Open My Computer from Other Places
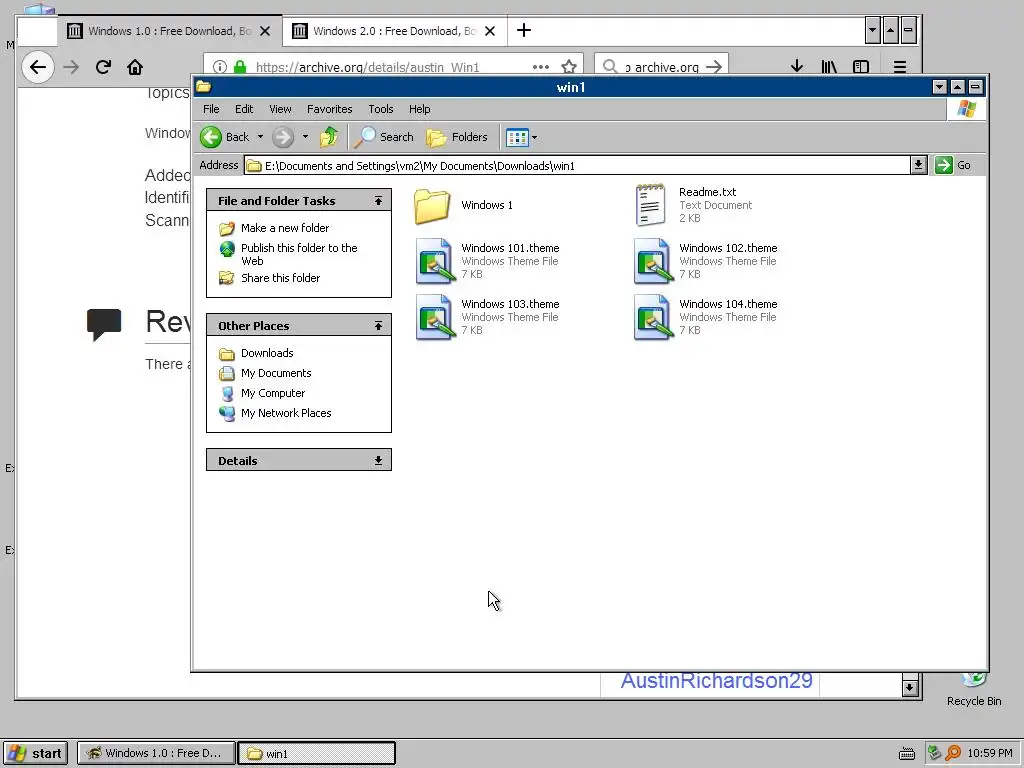Screen dimensions: 1024x768 tap(272, 393)
